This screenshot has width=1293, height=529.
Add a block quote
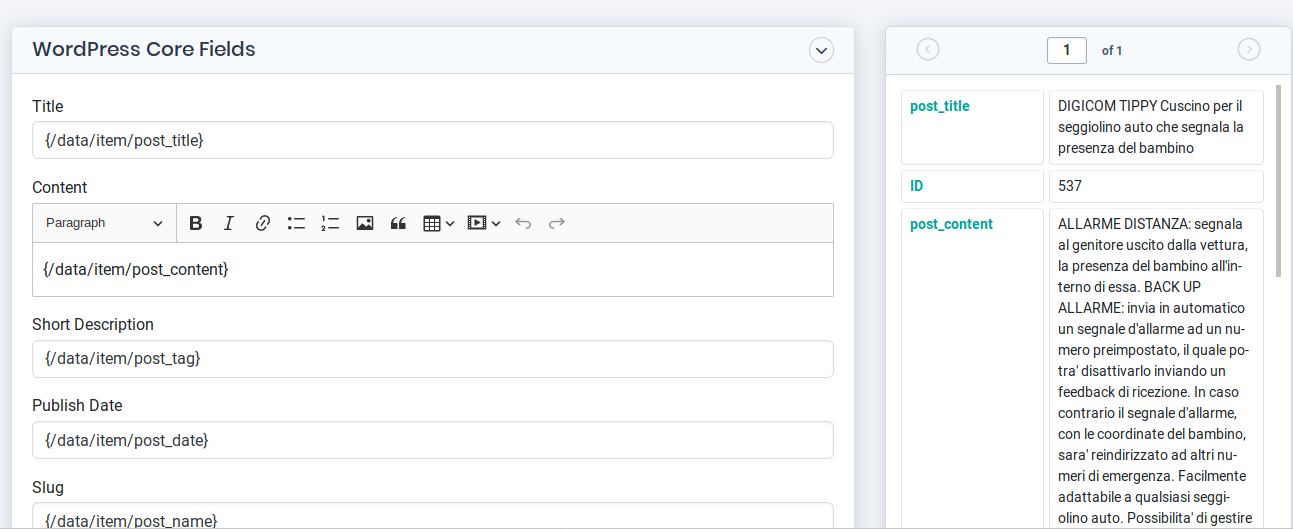[x=398, y=223]
